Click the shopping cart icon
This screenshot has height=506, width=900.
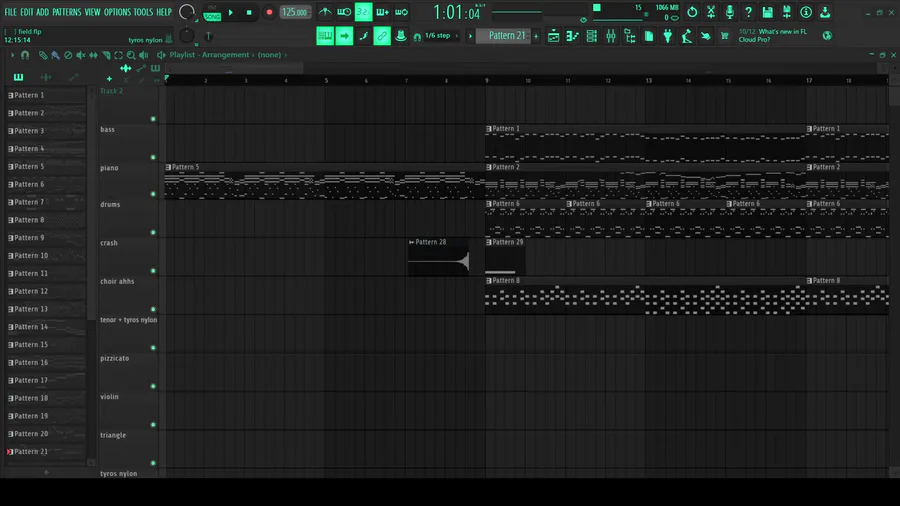pyautogui.click(x=724, y=36)
